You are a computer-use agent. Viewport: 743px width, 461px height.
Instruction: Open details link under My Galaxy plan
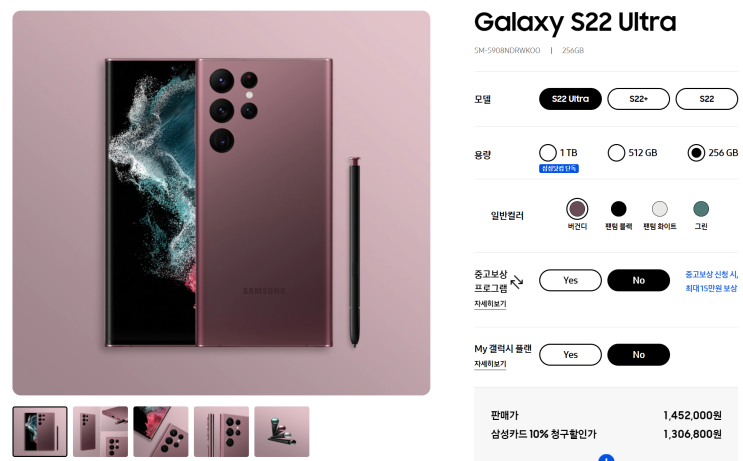point(490,364)
